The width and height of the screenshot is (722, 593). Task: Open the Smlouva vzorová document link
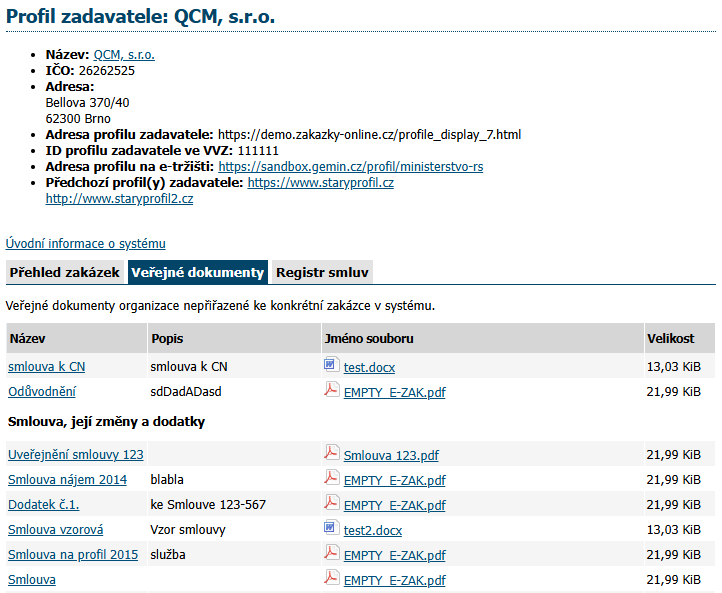coord(56,530)
